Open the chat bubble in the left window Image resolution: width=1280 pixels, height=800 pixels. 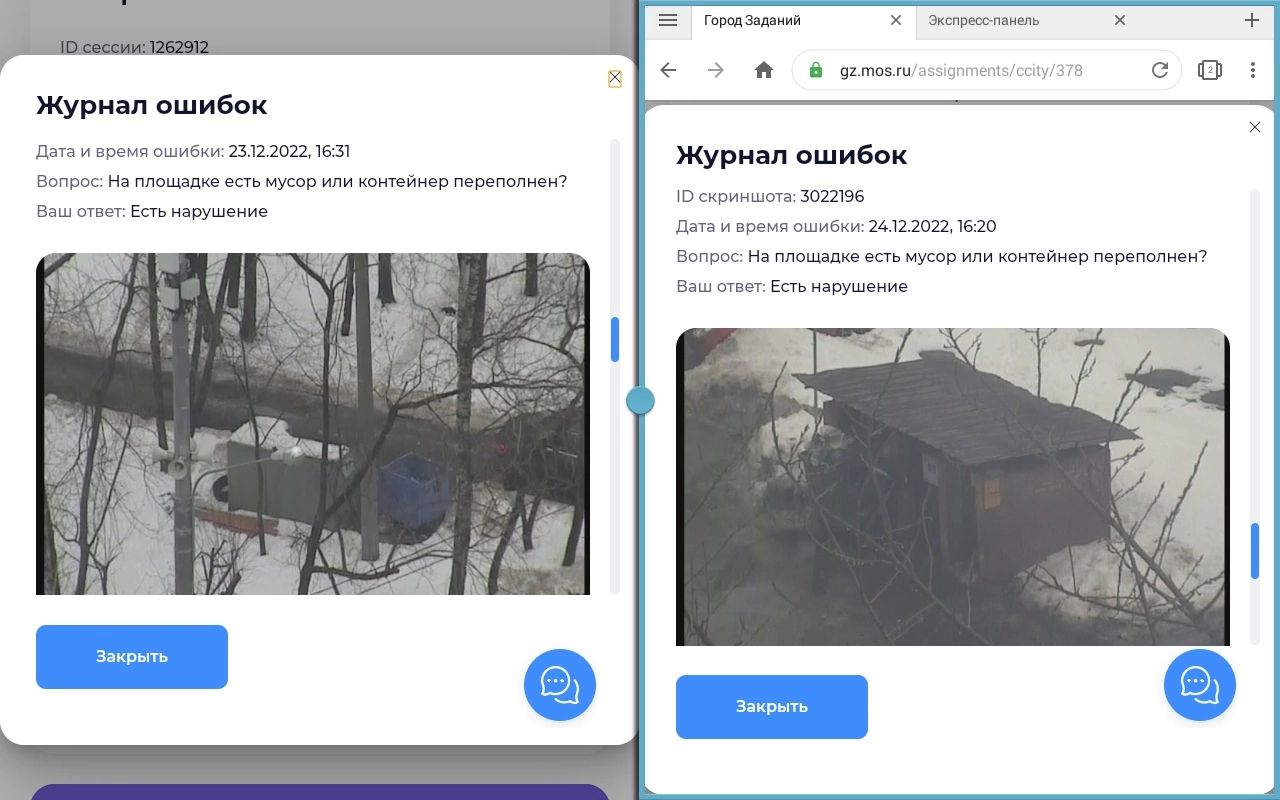tap(560, 685)
